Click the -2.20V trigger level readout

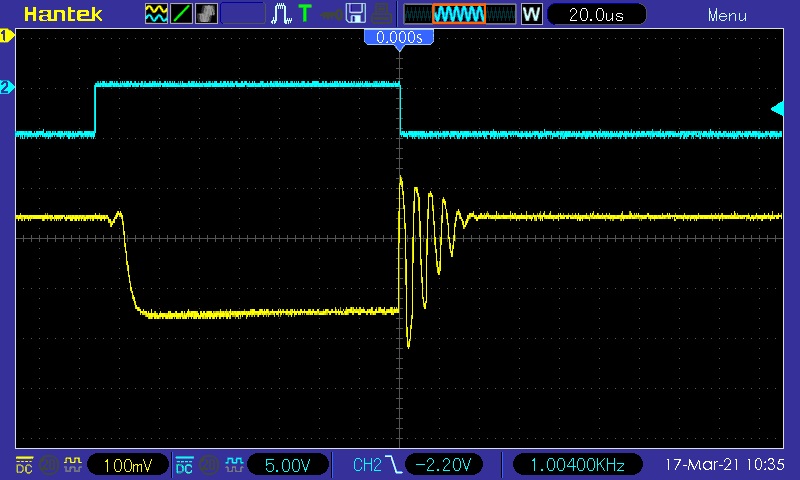tap(443, 465)
